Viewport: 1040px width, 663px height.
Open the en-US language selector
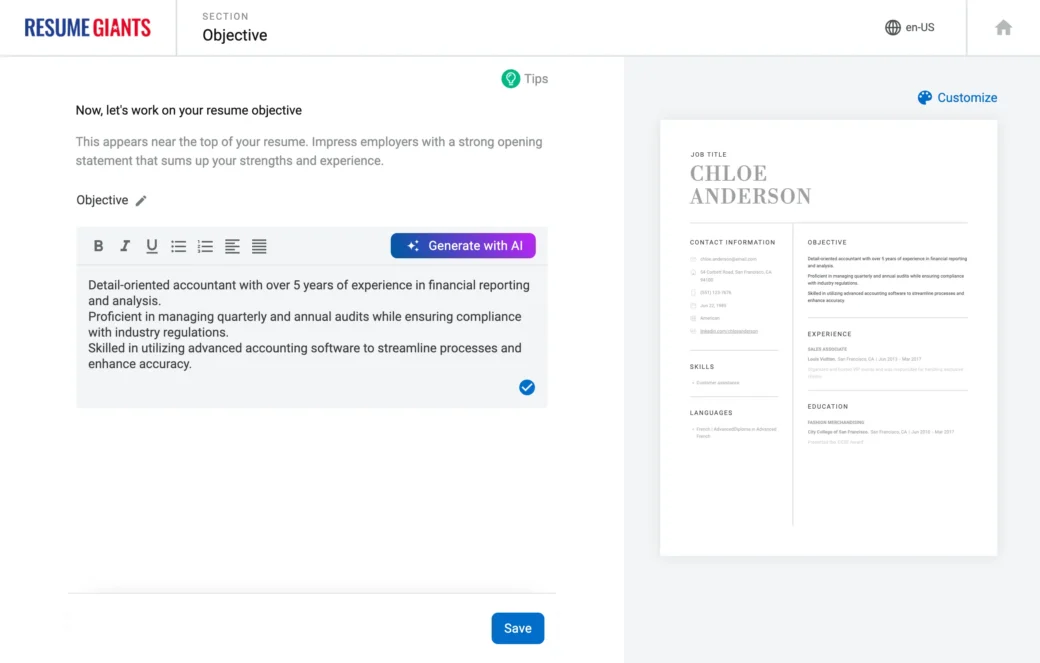[909, 28]
